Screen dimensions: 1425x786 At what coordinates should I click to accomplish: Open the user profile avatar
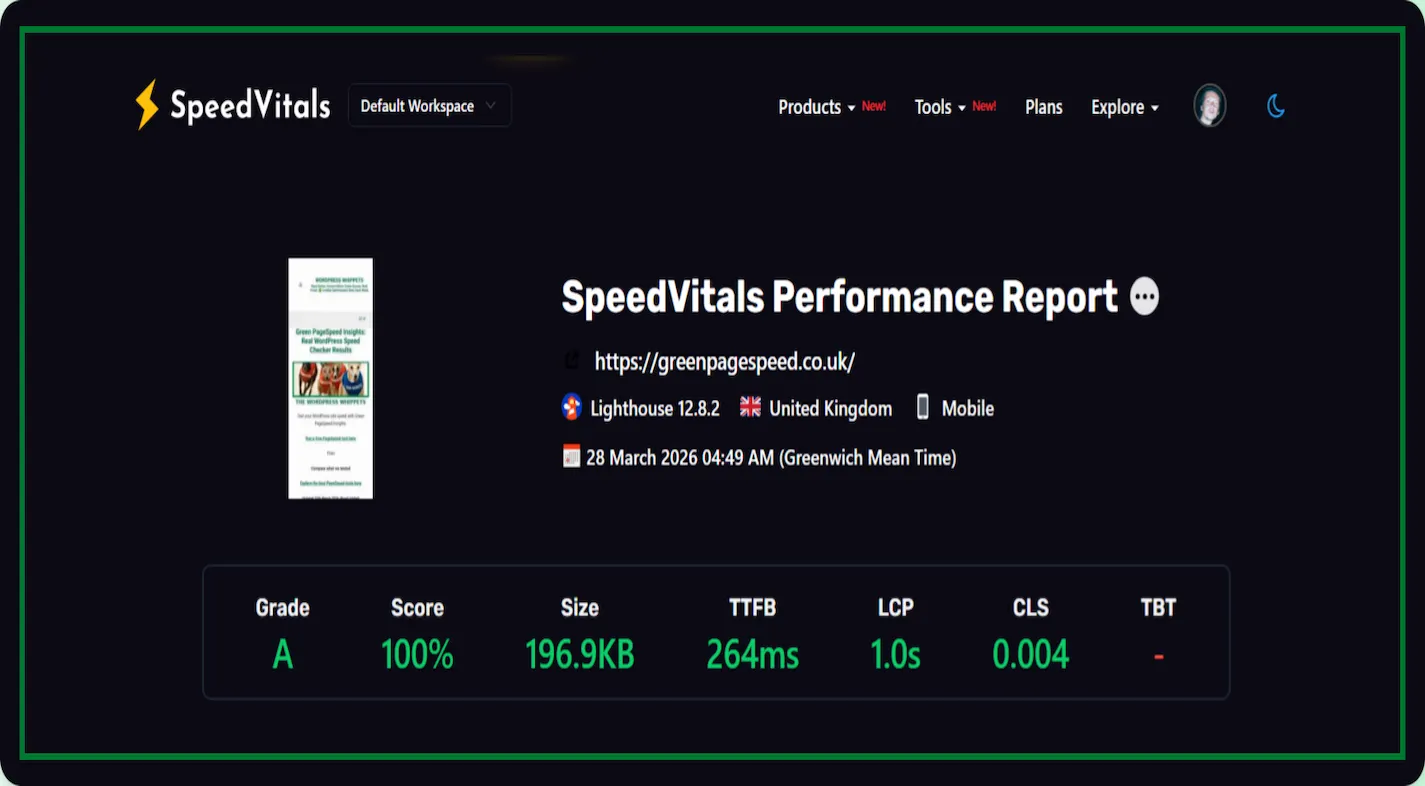tap(1209, 106)
